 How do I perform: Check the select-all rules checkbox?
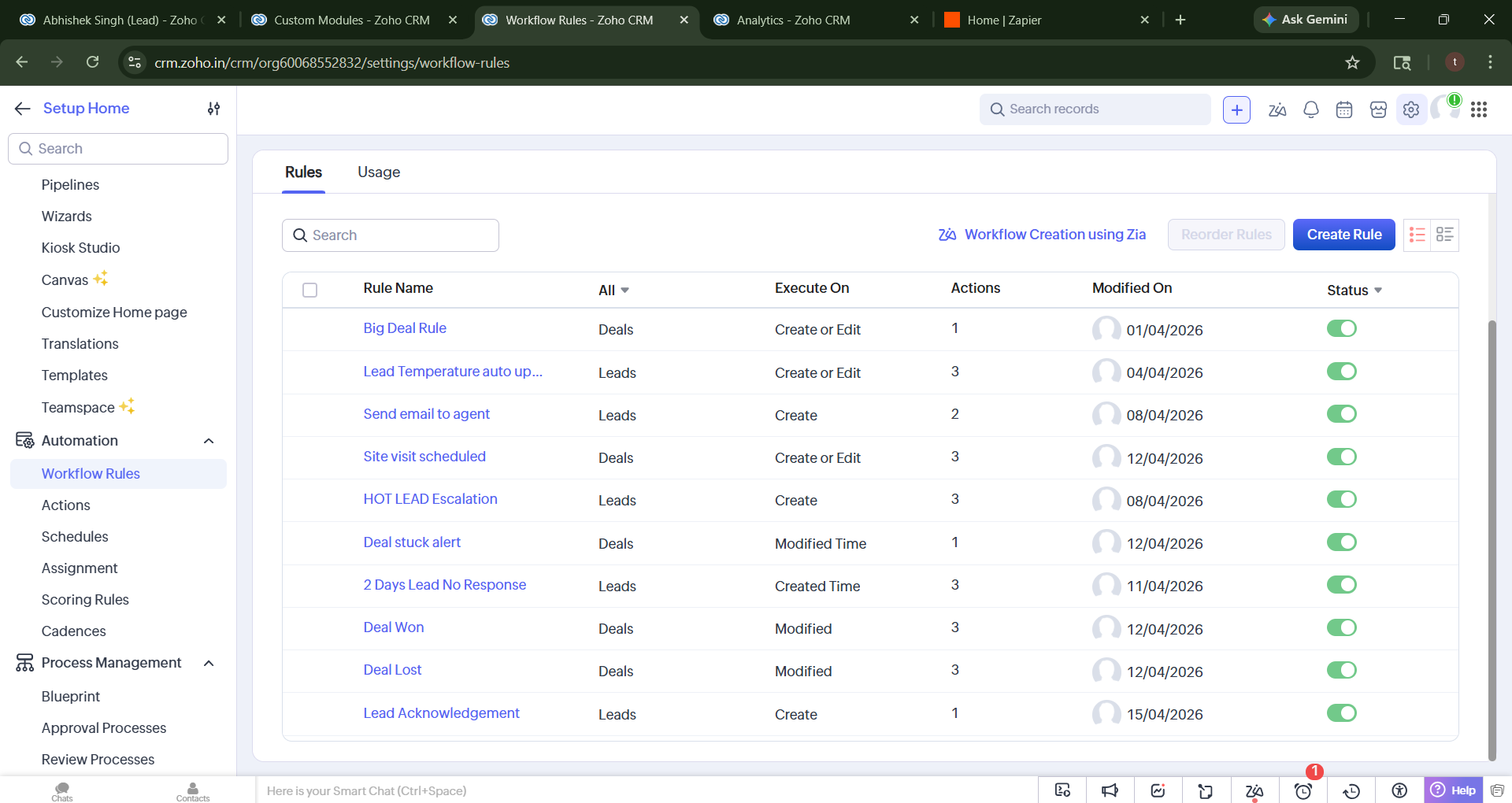(x=310, y=290)
